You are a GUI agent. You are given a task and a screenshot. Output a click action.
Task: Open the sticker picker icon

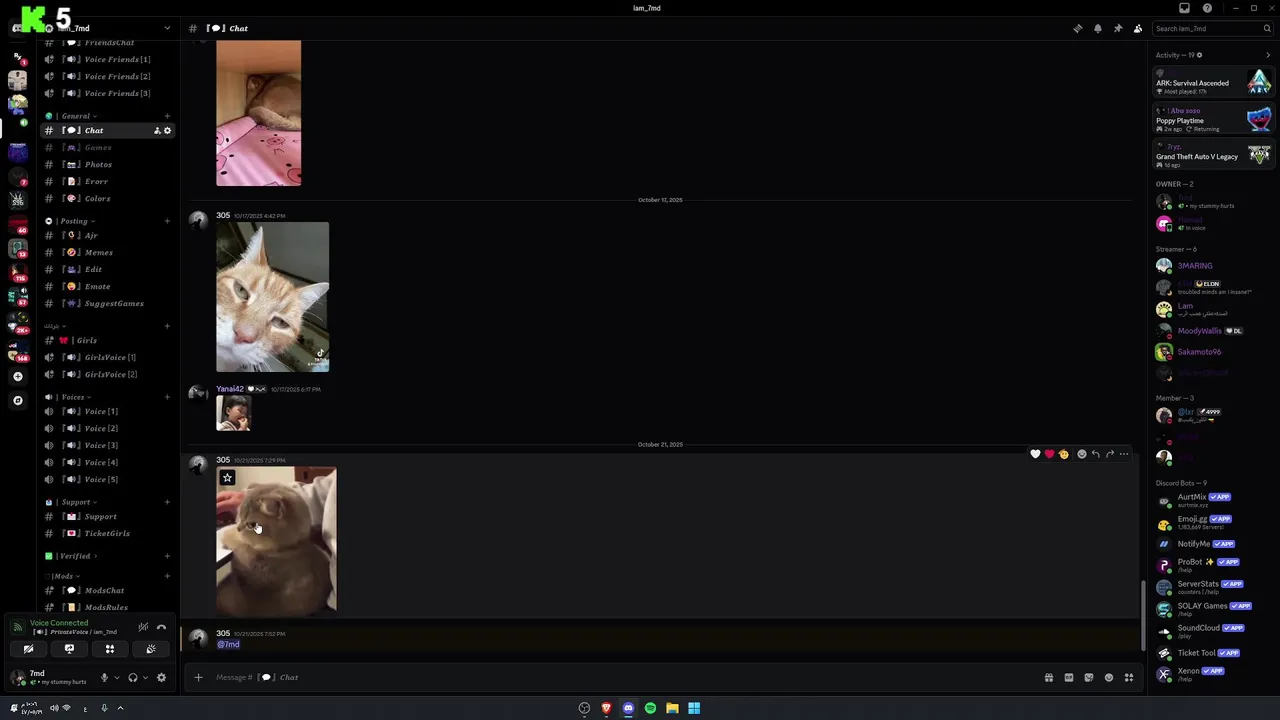point(1089,677)
